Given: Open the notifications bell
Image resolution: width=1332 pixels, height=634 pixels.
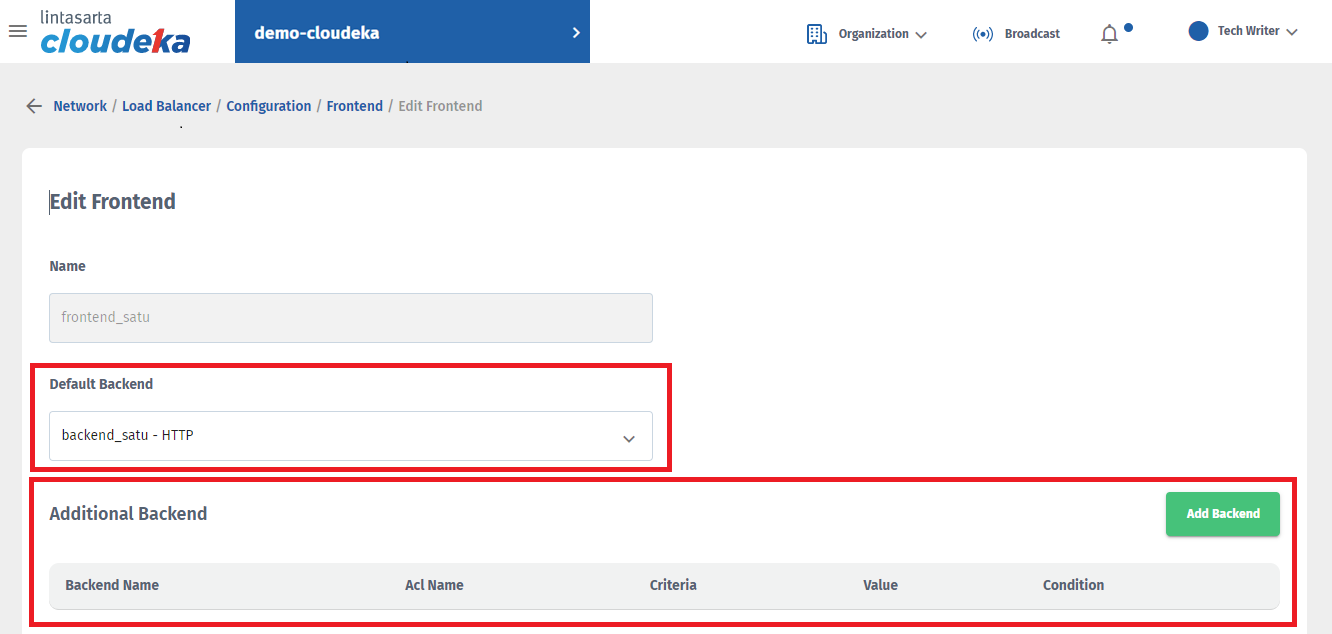Looking at the screenshot, I should click(1109, 34).
